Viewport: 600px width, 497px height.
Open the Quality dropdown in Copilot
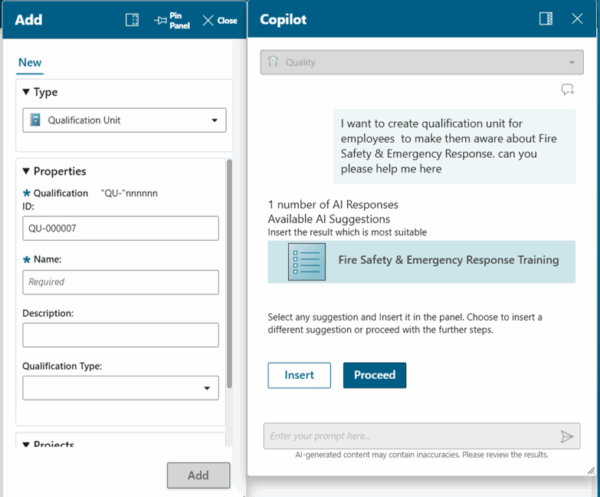click(x=573, y=62)
